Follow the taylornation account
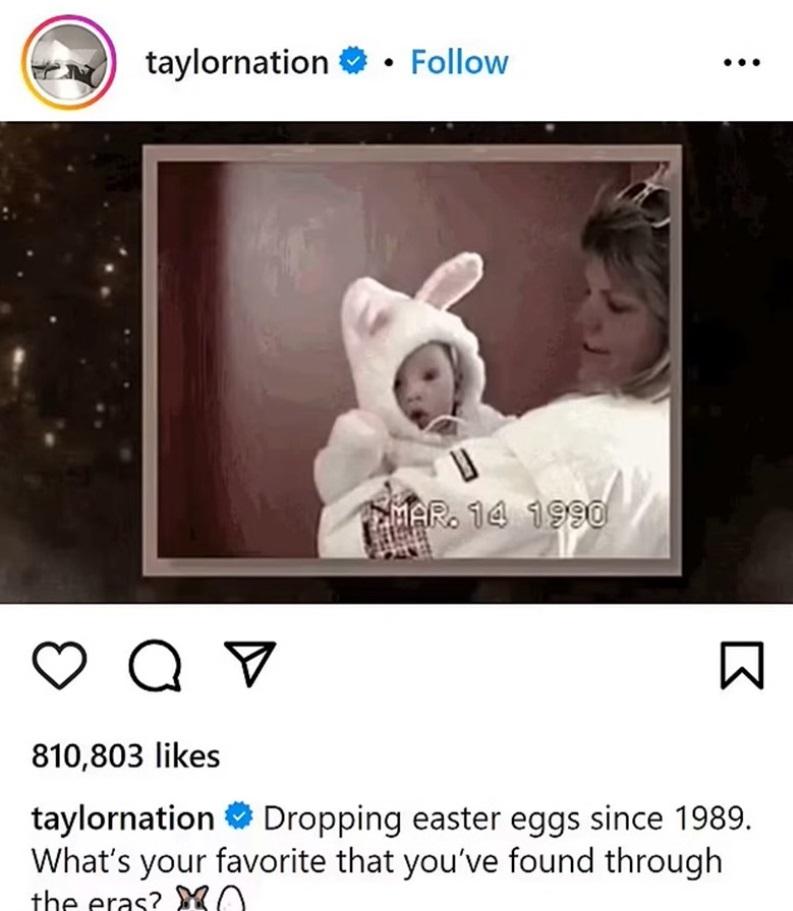 459,62
